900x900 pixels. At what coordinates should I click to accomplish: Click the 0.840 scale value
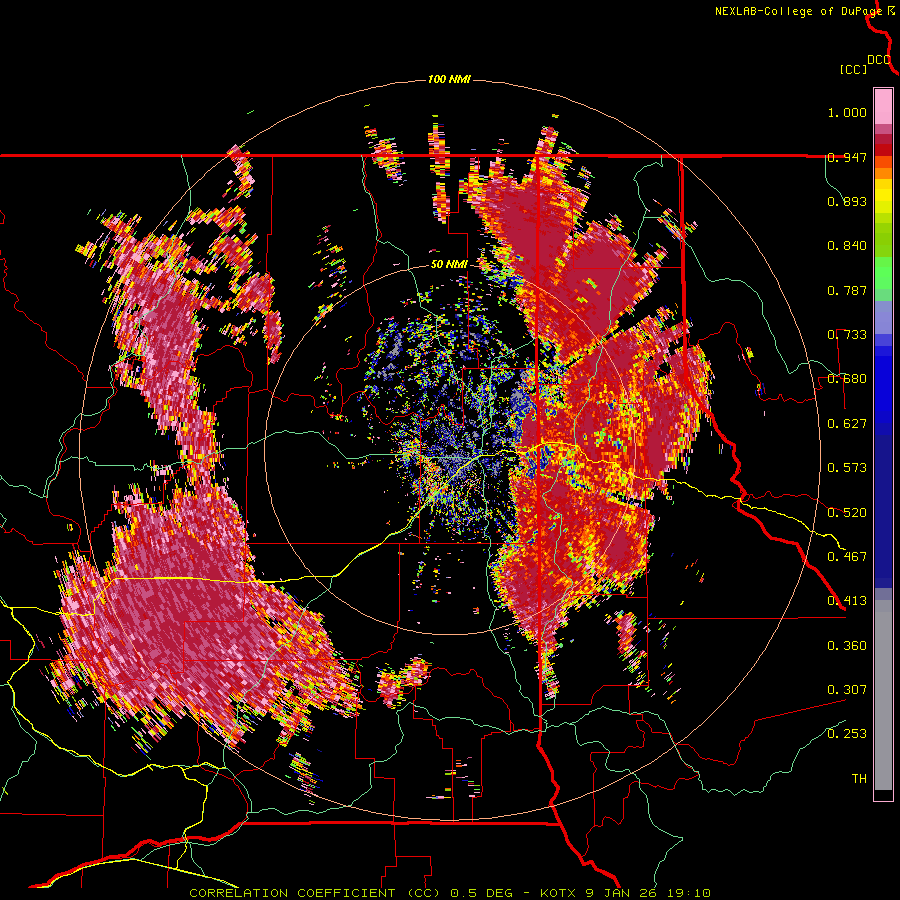tap(847, 246)
